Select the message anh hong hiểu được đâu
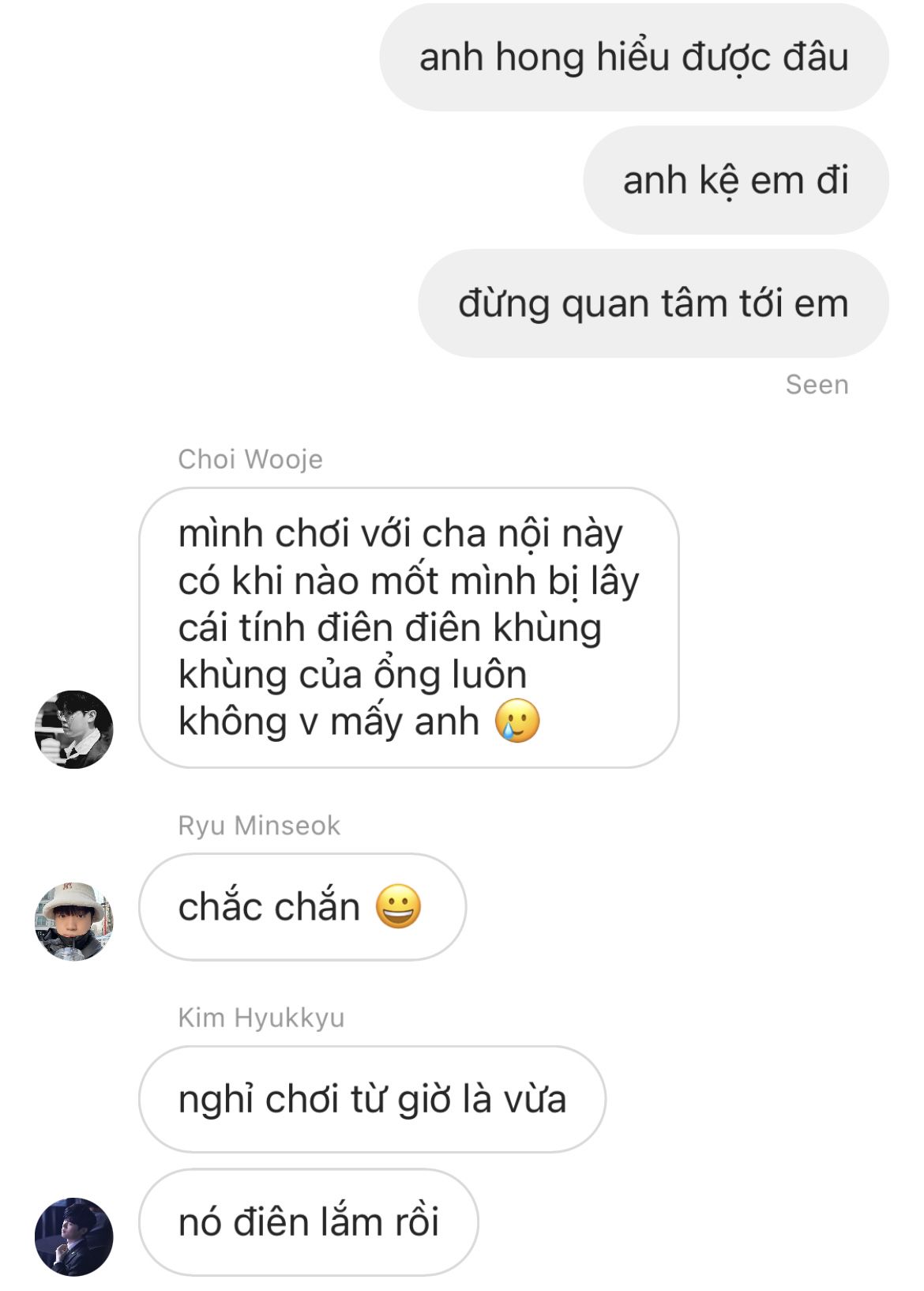This screenshot has width=924, height=1291. point(634,57)
